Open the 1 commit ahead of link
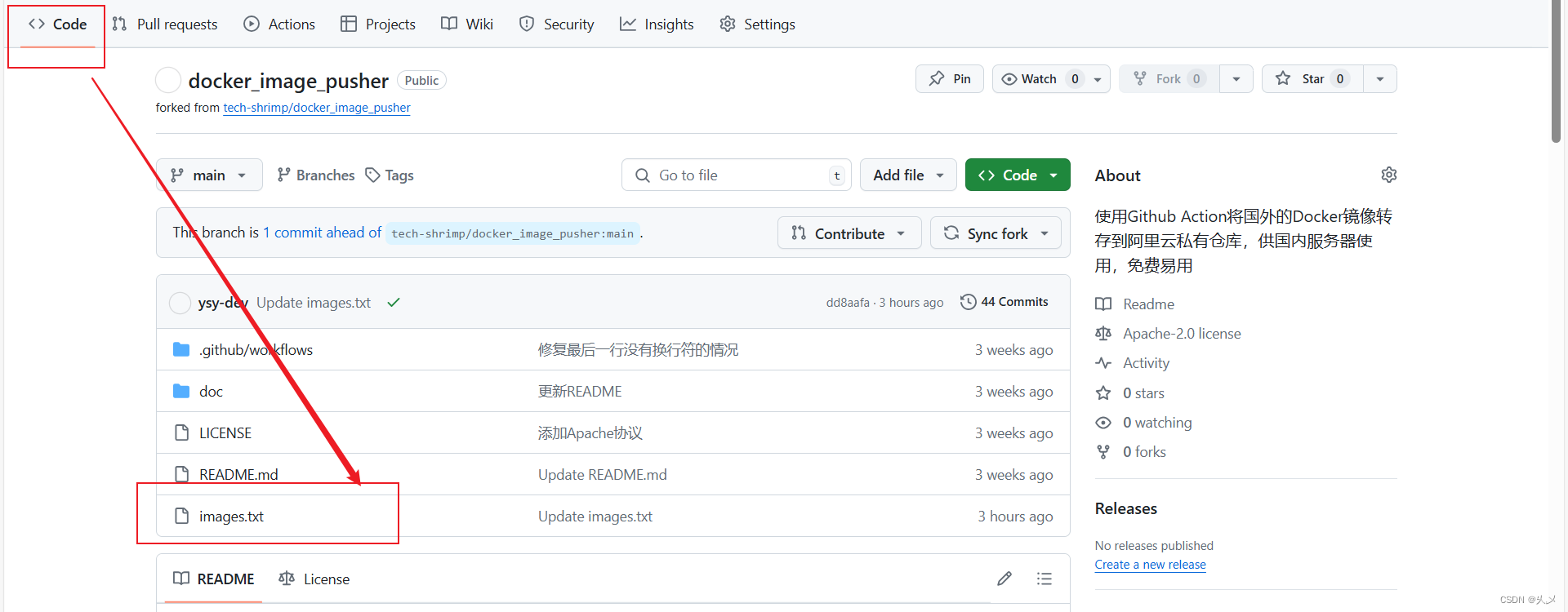The height and width of the screenshot is (612, 1568). tap(322, 233)
